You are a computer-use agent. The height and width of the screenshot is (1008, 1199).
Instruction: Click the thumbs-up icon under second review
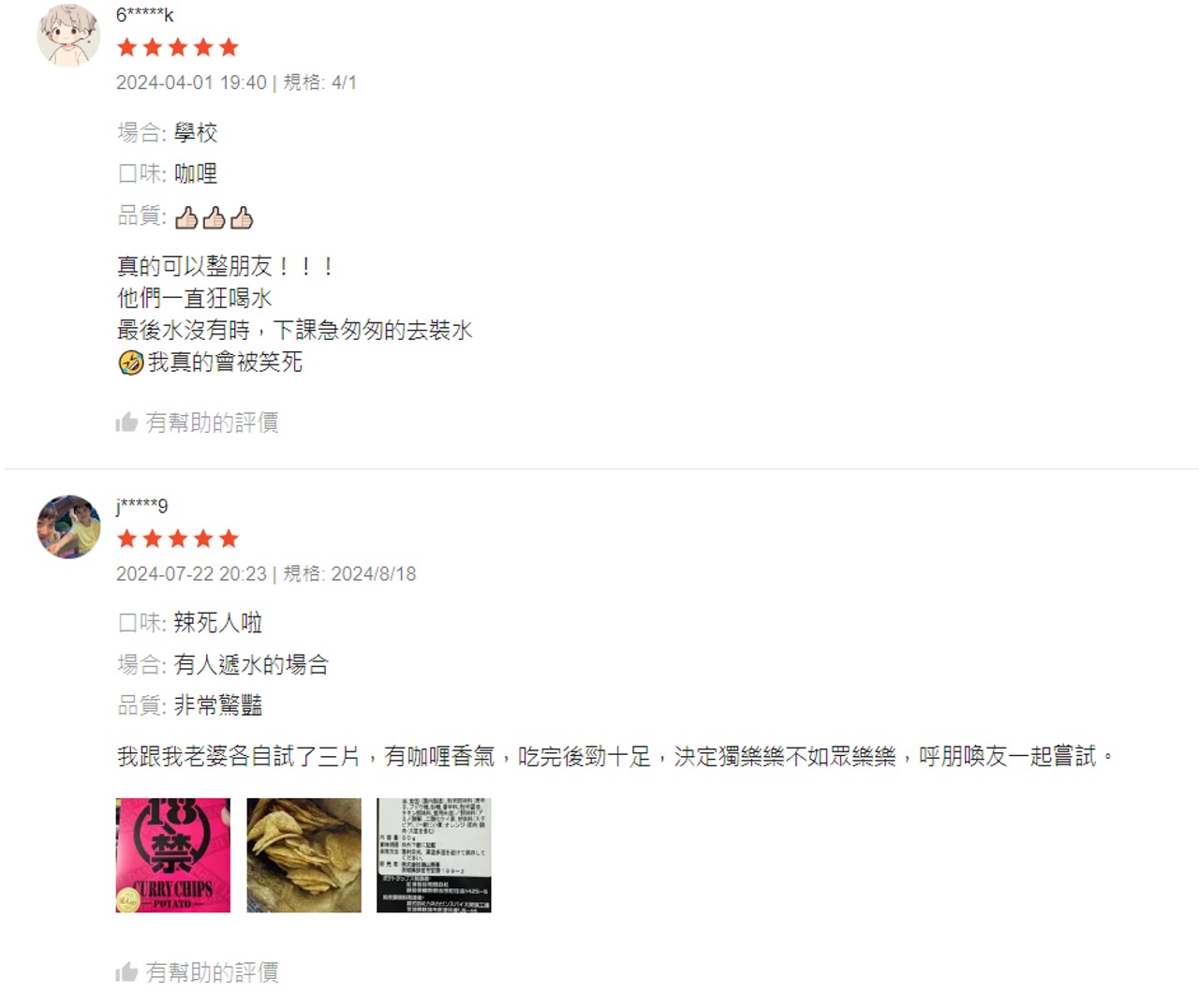pos(126,972)
